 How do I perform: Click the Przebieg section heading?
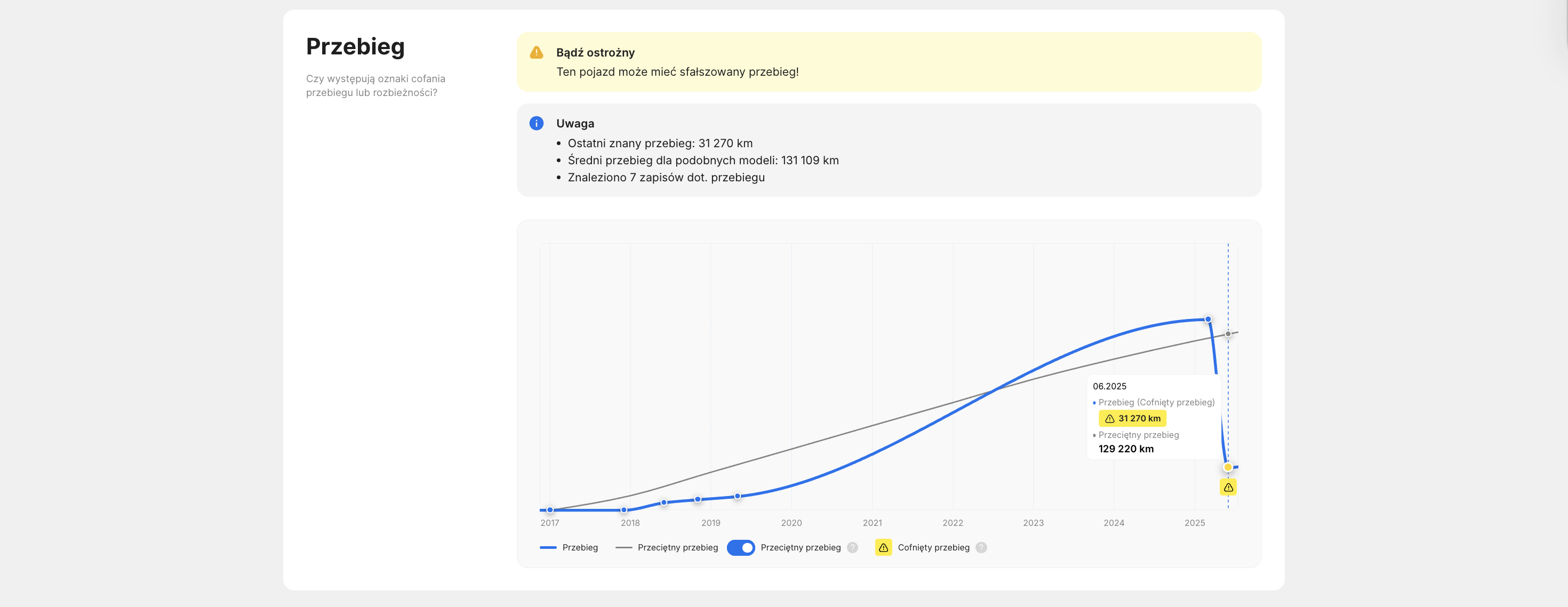tap(355, 47)
